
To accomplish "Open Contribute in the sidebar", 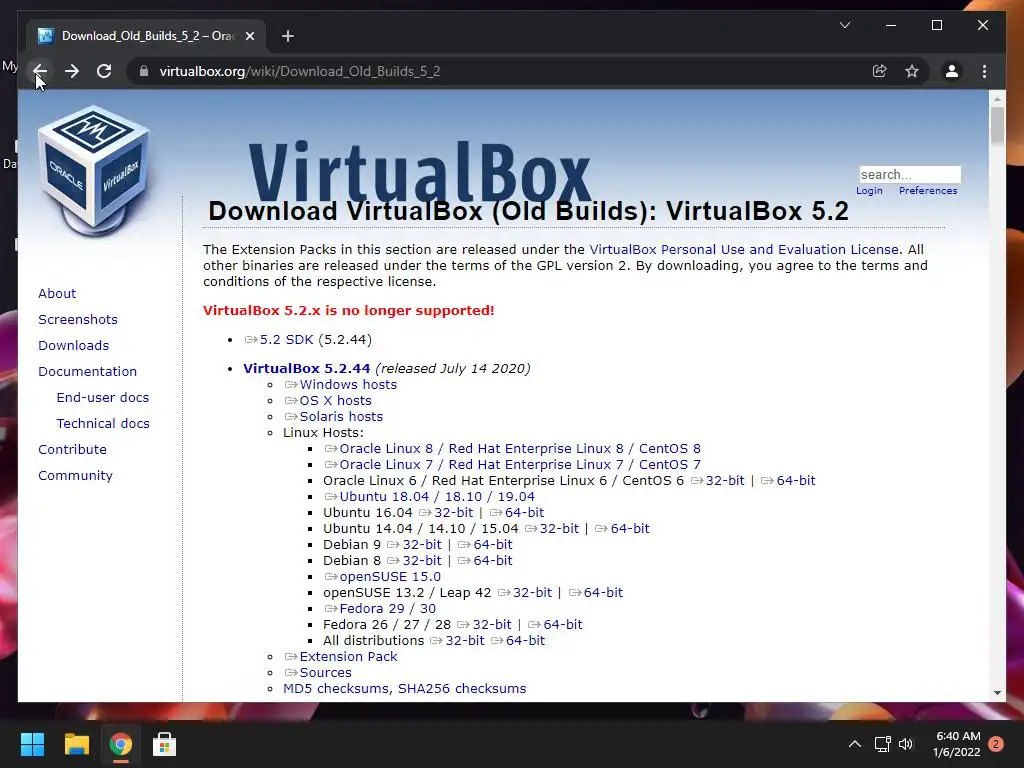I will tap(72, 449).
